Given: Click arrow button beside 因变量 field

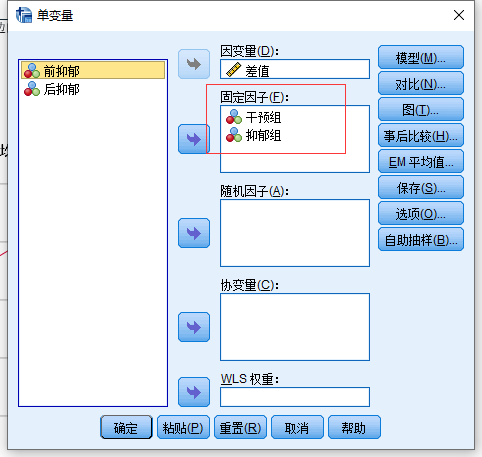Looking at the screenshot, I should point(194,64).
